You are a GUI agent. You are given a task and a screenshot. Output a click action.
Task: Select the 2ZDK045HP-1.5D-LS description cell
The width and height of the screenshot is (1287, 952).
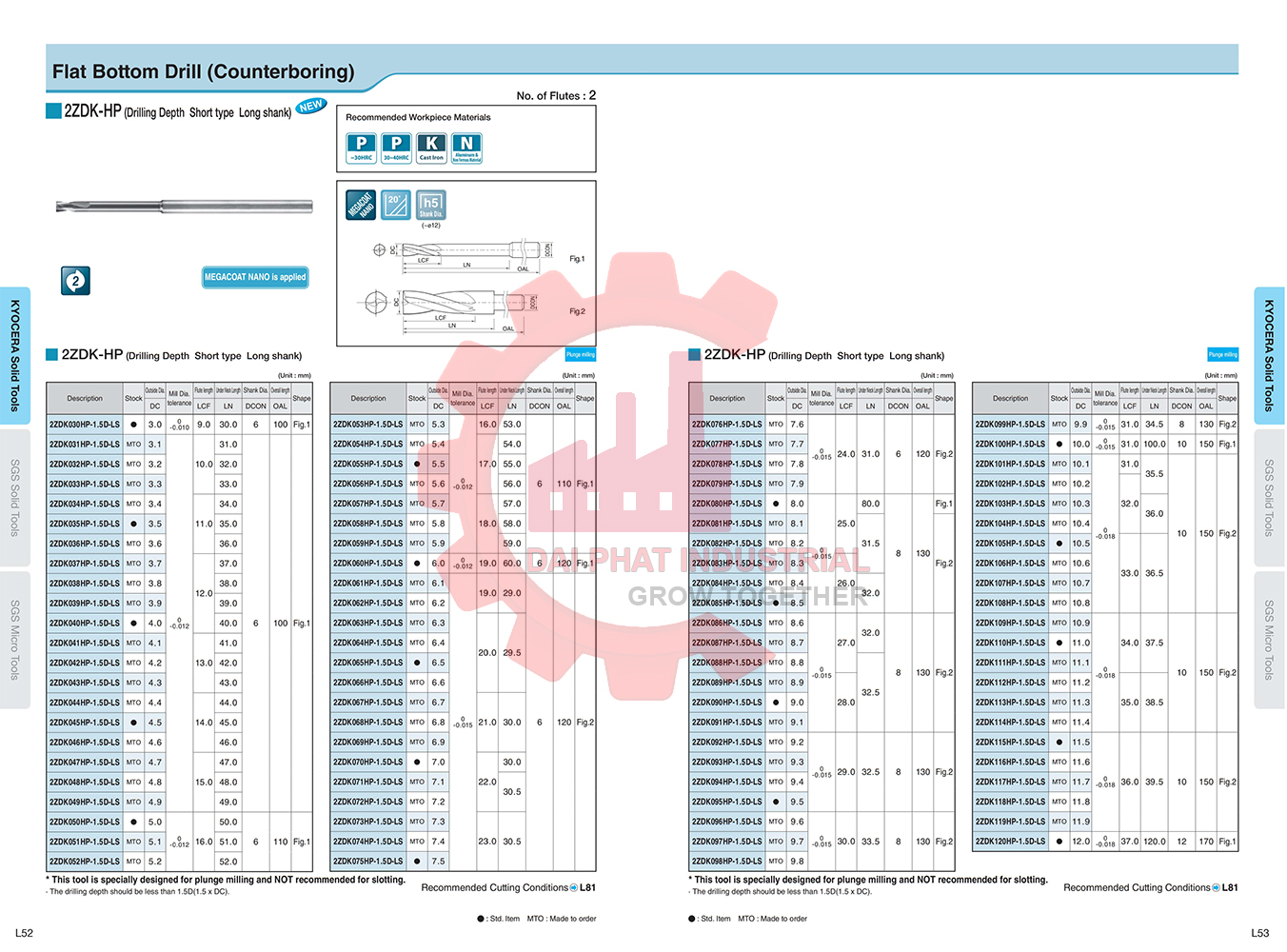coord(85,723)
